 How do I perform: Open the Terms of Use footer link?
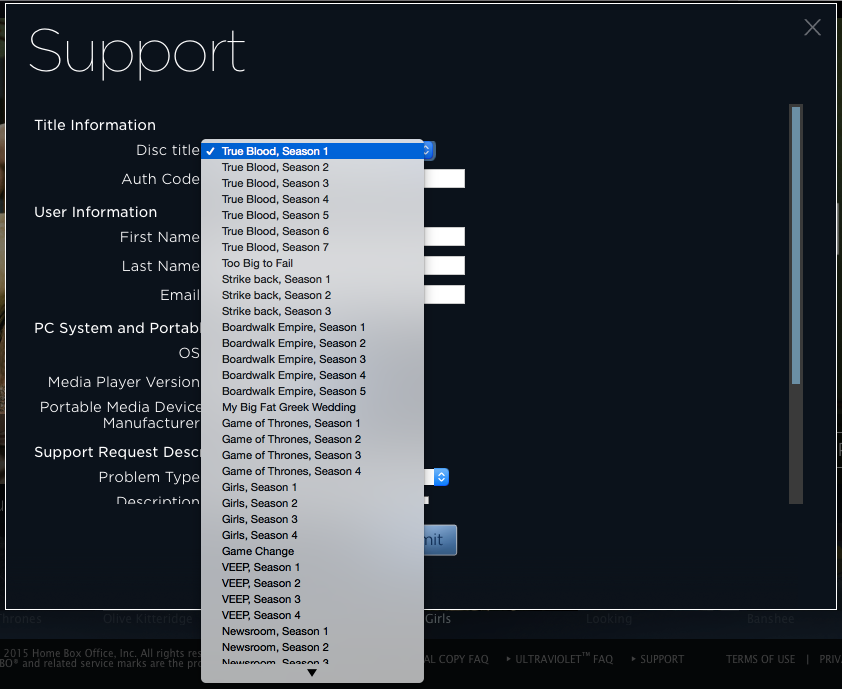coord(760,659)
